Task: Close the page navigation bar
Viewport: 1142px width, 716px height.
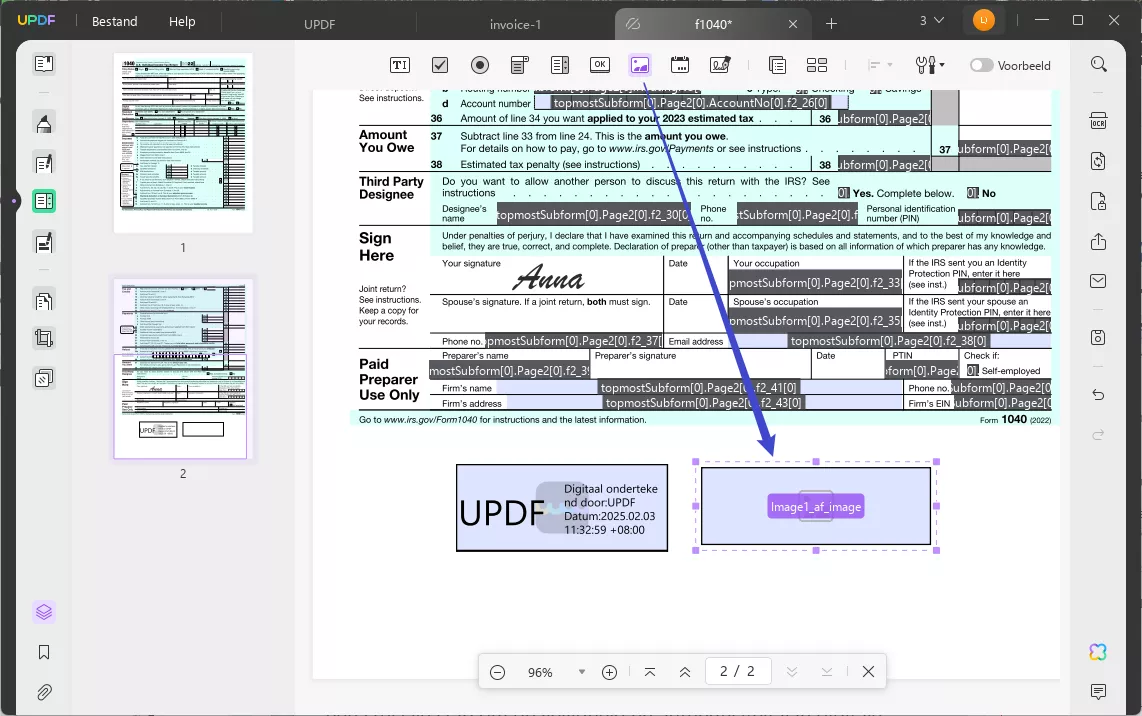Action: pos(868,672)
